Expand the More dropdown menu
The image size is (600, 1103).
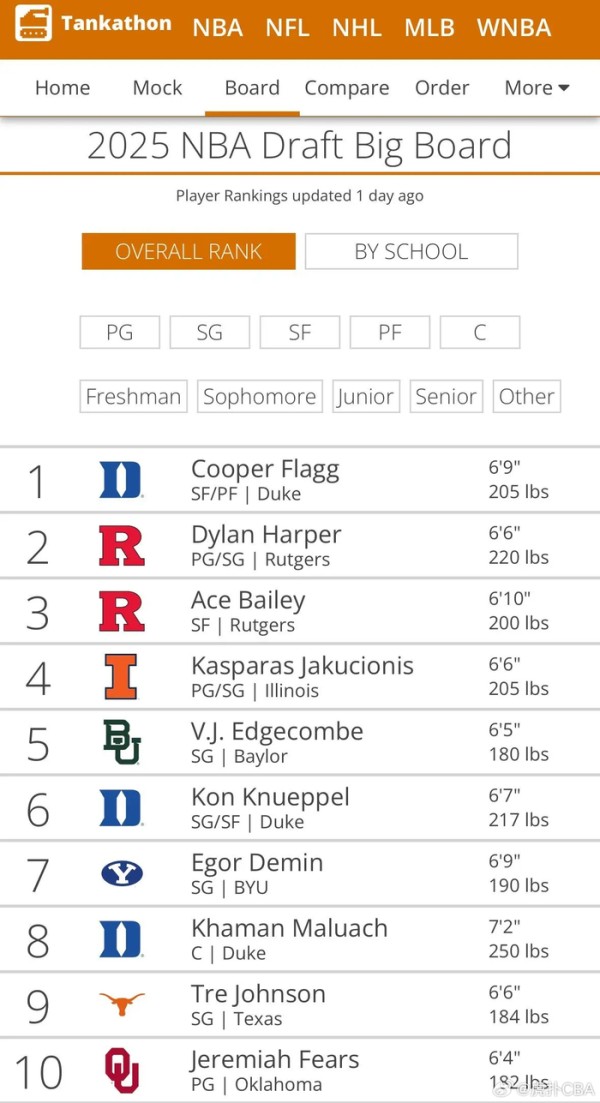click(536, 88)
